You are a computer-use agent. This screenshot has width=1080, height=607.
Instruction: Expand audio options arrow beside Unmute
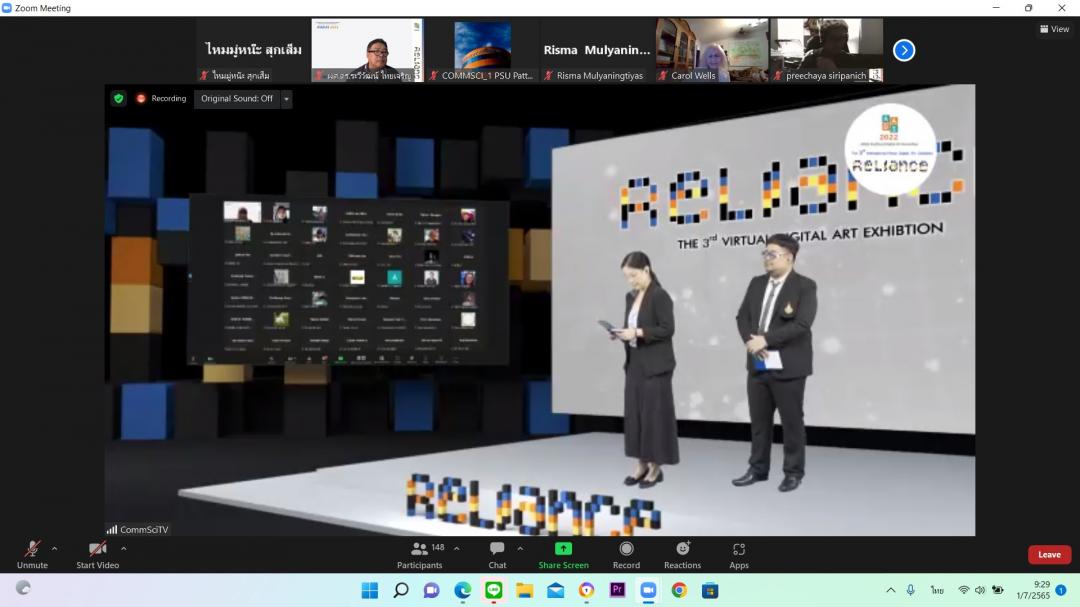click(54, 548)
